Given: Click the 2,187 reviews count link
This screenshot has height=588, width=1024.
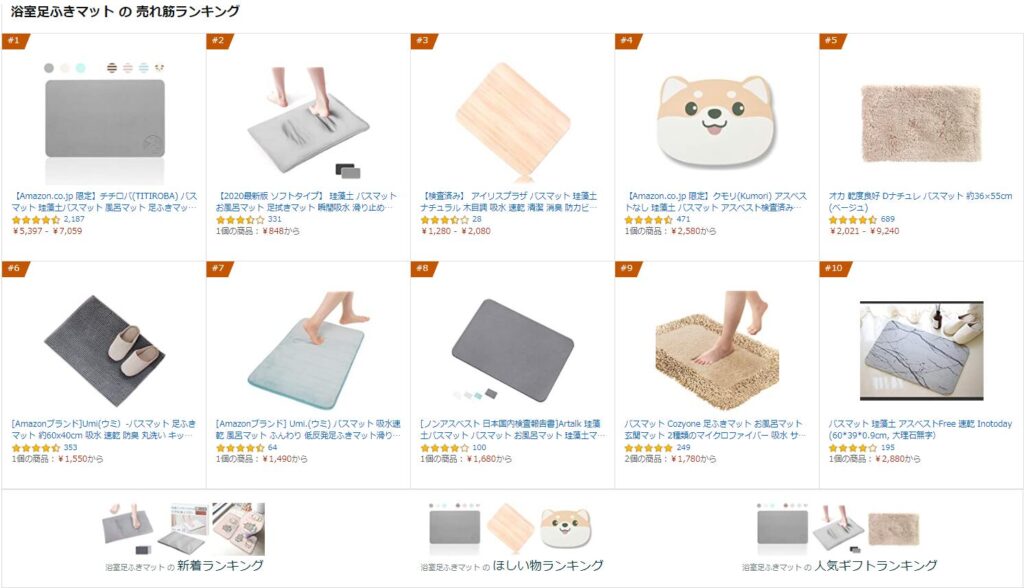Looking at the screenshot, I should [74, 220].
